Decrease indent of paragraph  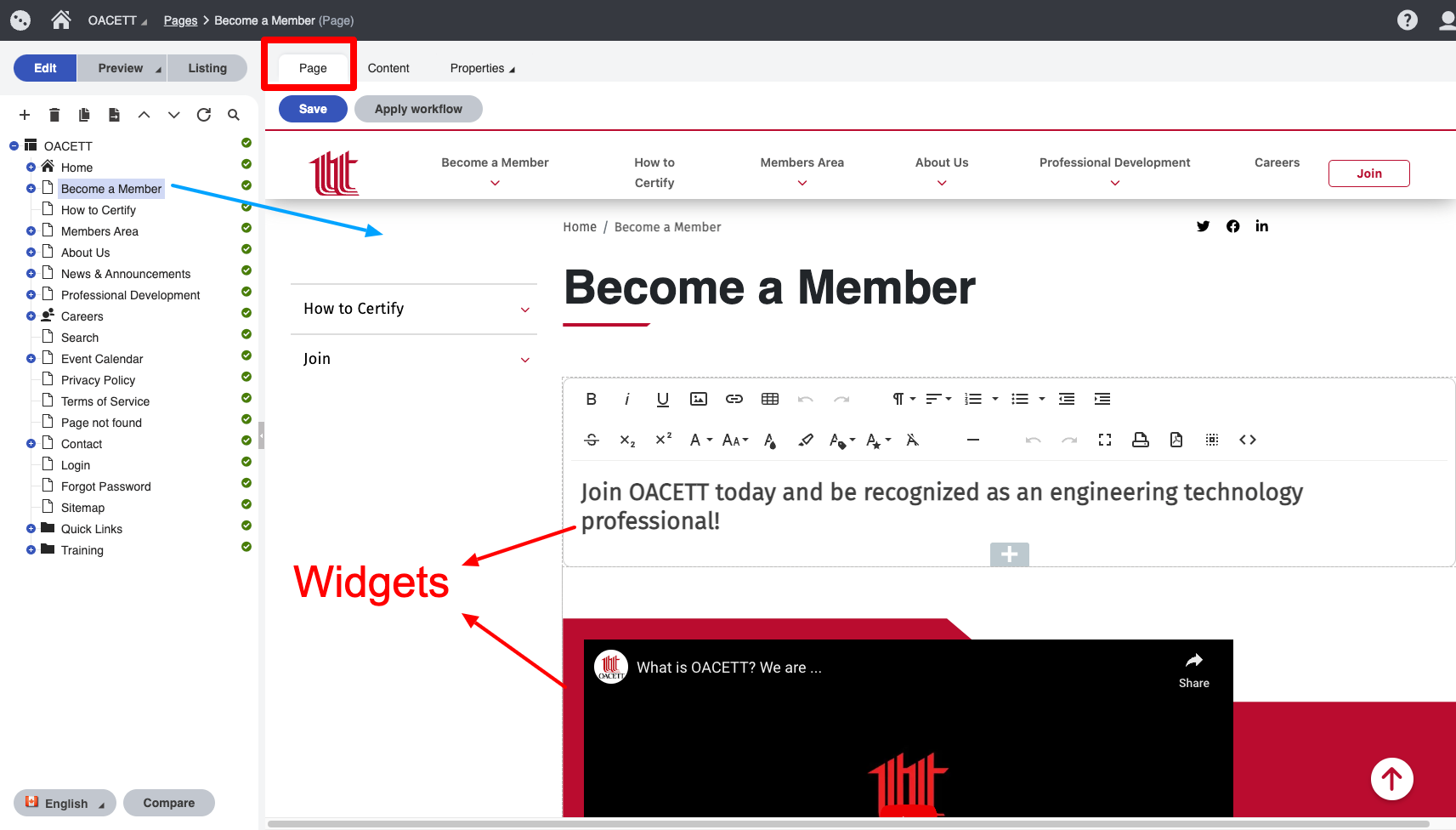click(x=1067, y=399)
